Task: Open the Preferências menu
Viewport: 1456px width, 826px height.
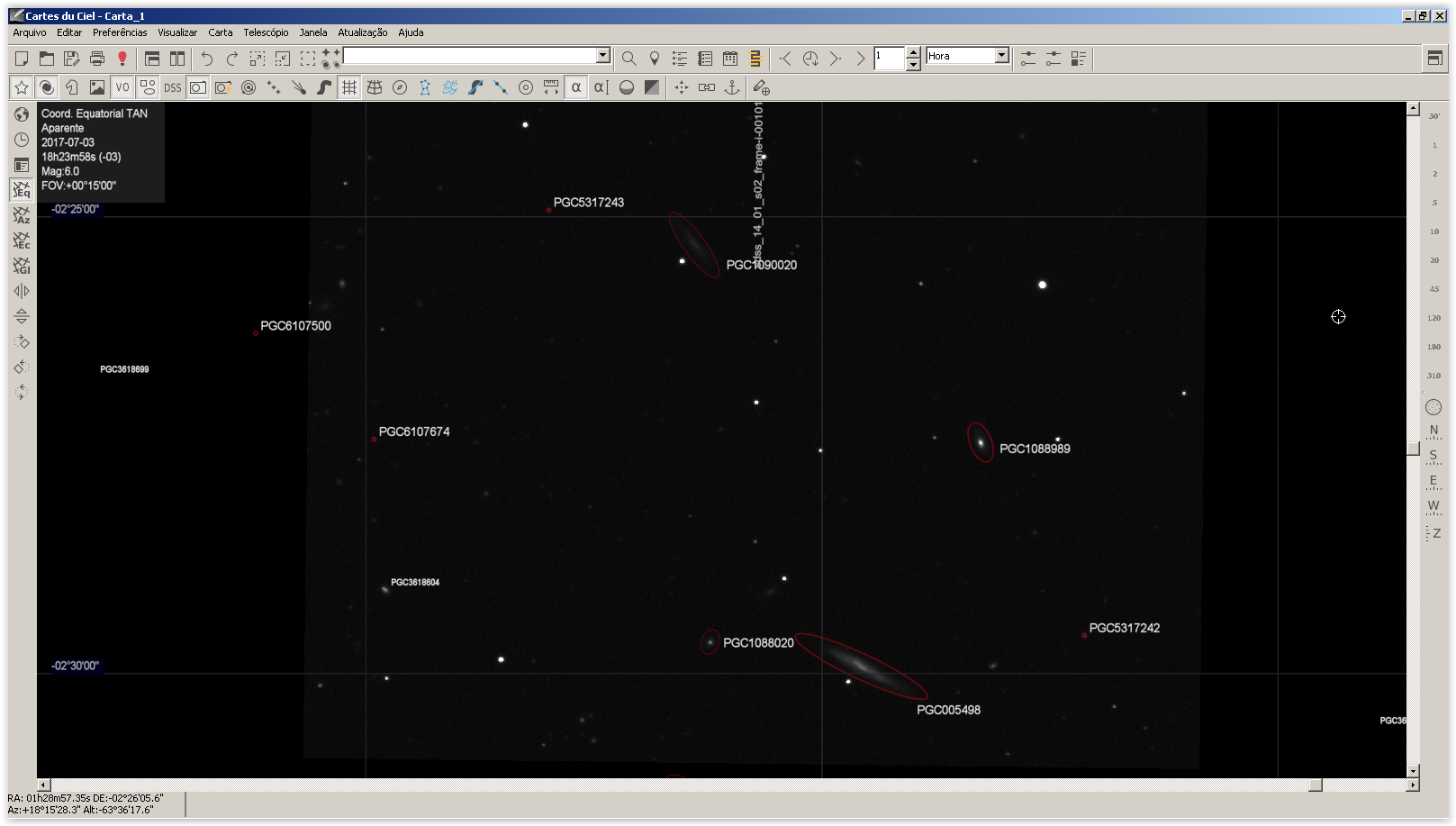Action: pos(120,32)
